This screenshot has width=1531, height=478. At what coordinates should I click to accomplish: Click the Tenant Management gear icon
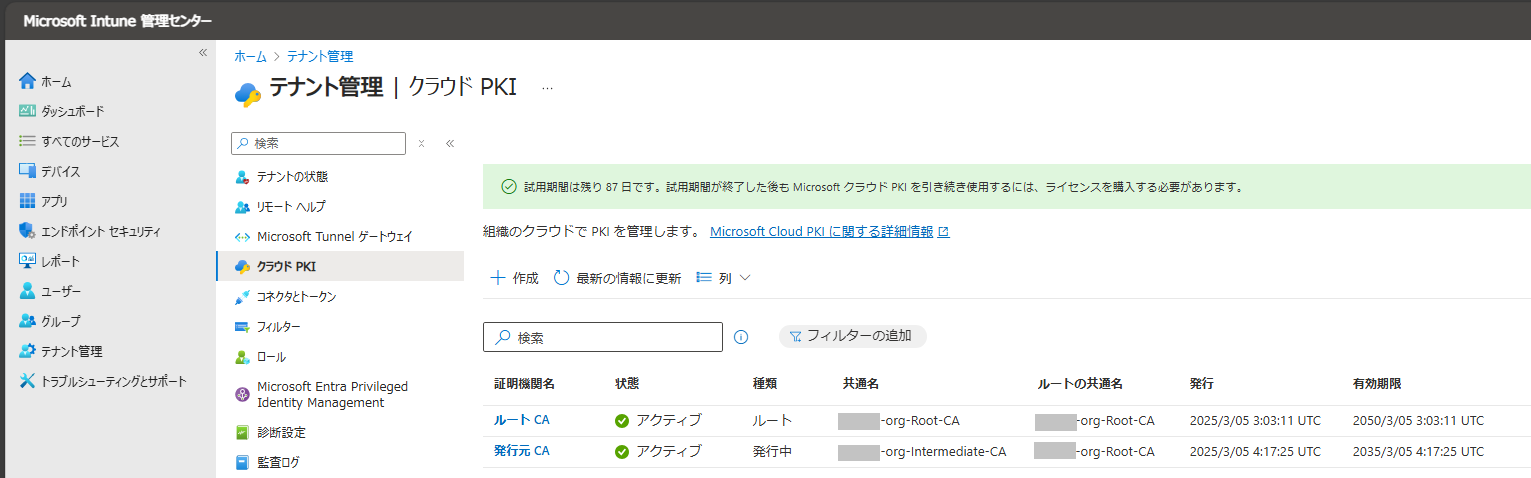(27, 351)
